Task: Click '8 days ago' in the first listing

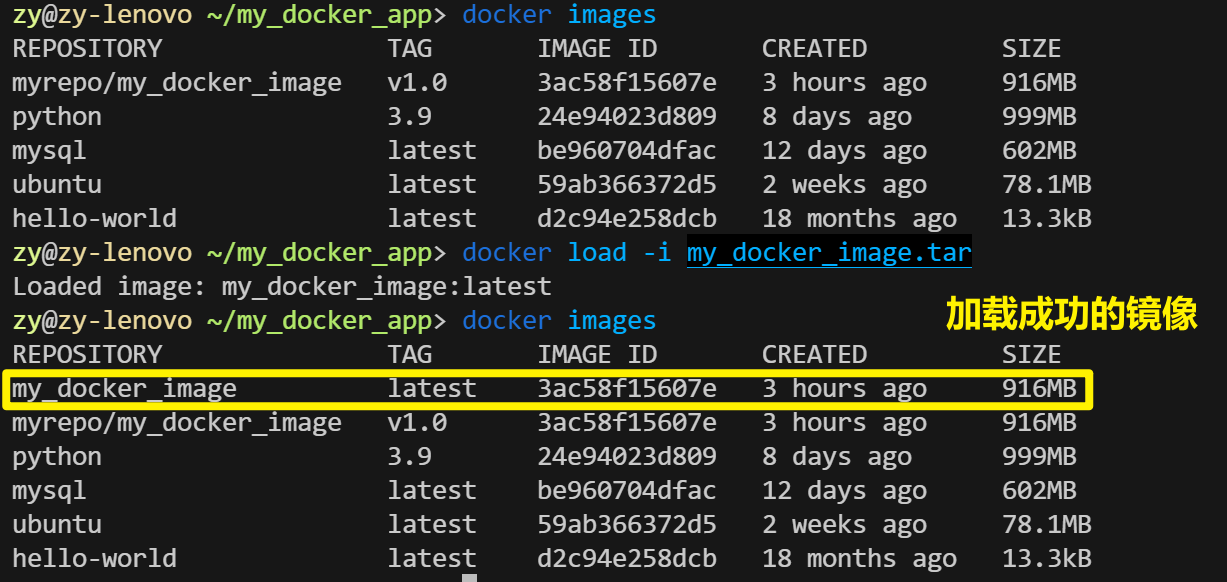Action: coord(837,117)
